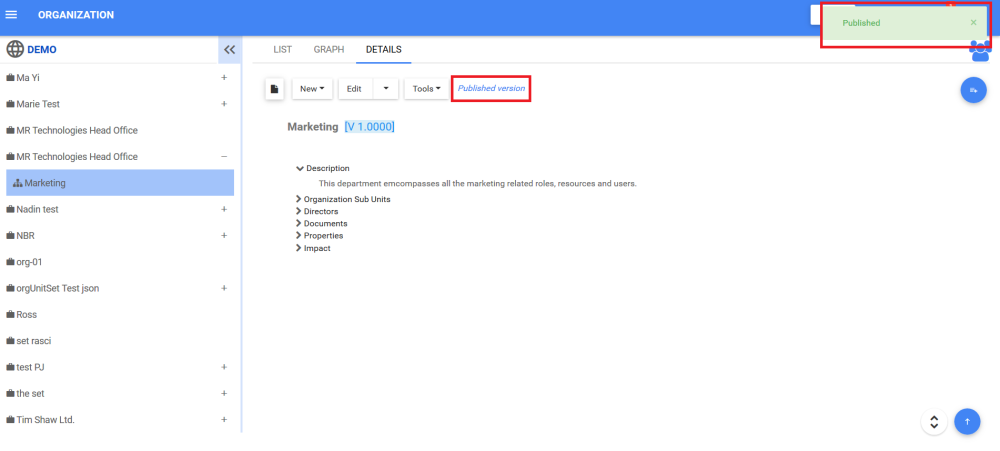The height and width of the screenshot is (451, 1000).
Task: Expand 'the set' node with plus
Action: point(224,394)
